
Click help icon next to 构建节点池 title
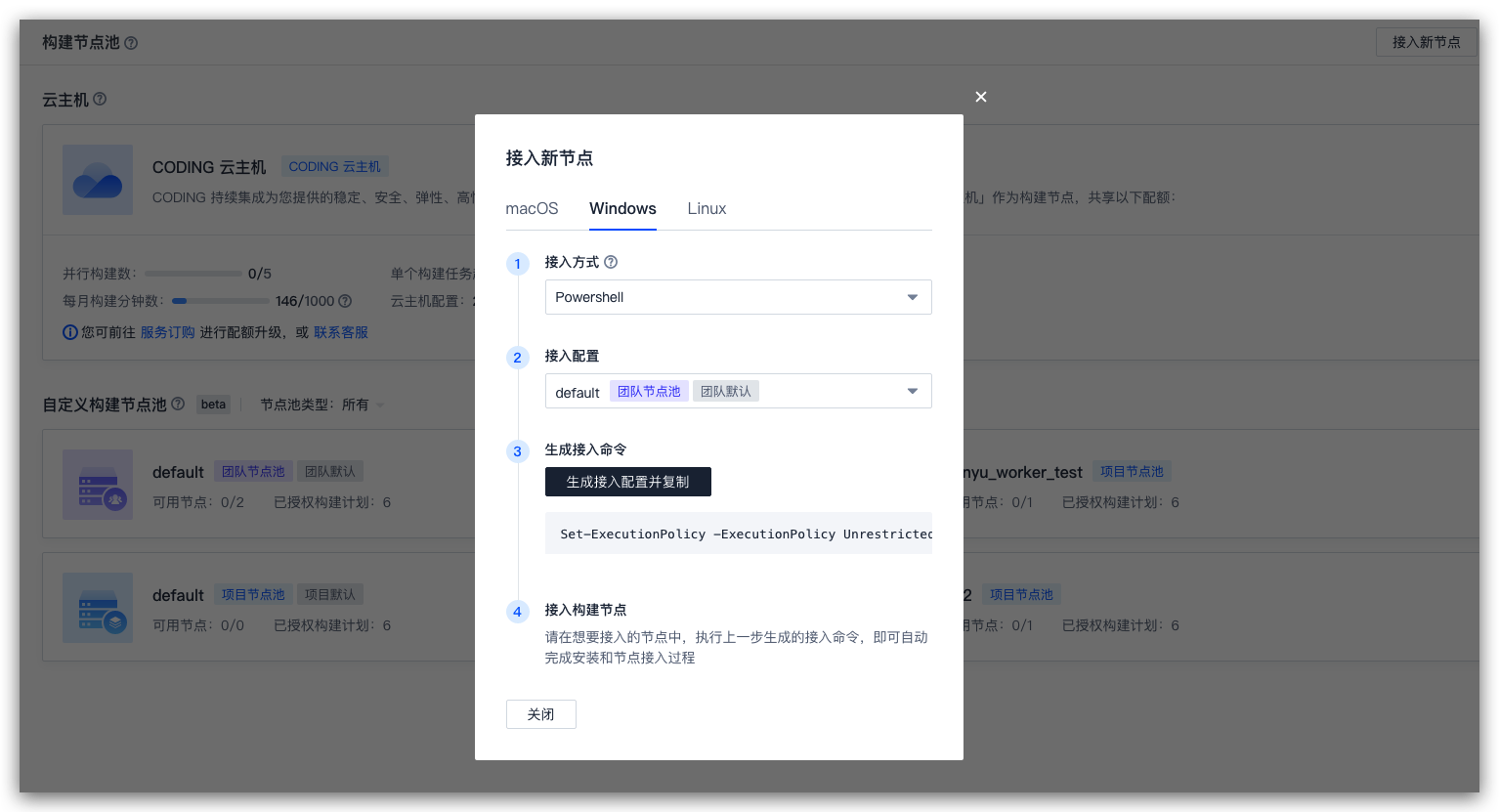(x=131, y=43)
